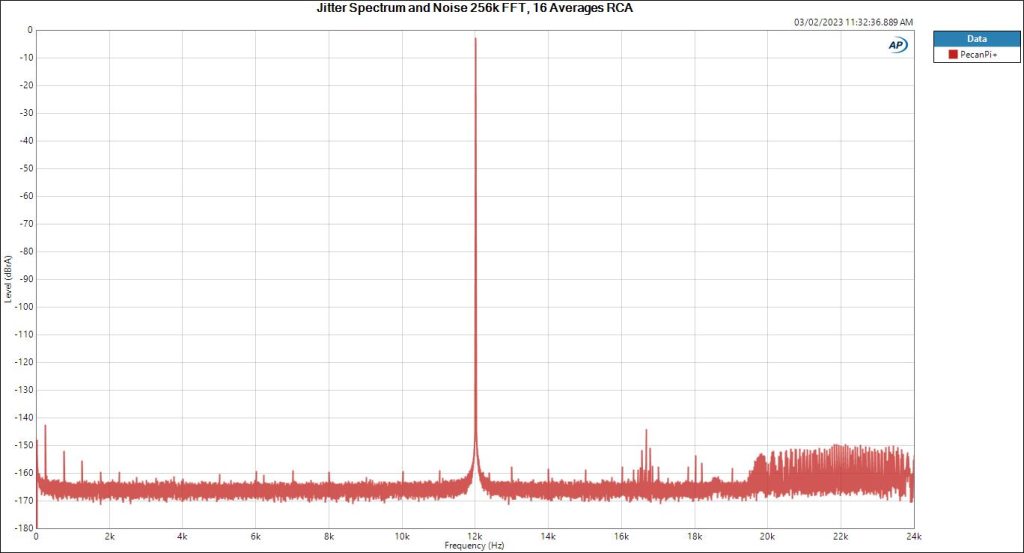Click the Data legend header
The height and width of the screenshot is (553, 1024).
(x=976, y=38)
